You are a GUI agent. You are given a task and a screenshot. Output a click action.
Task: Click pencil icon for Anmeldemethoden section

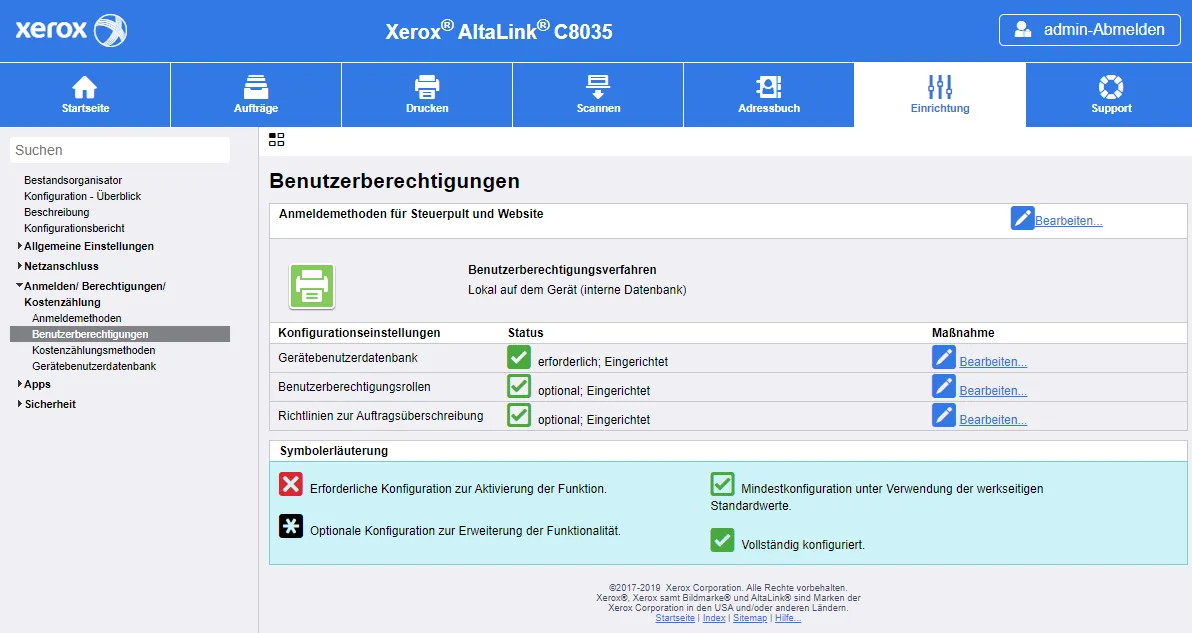[1022, 218]
